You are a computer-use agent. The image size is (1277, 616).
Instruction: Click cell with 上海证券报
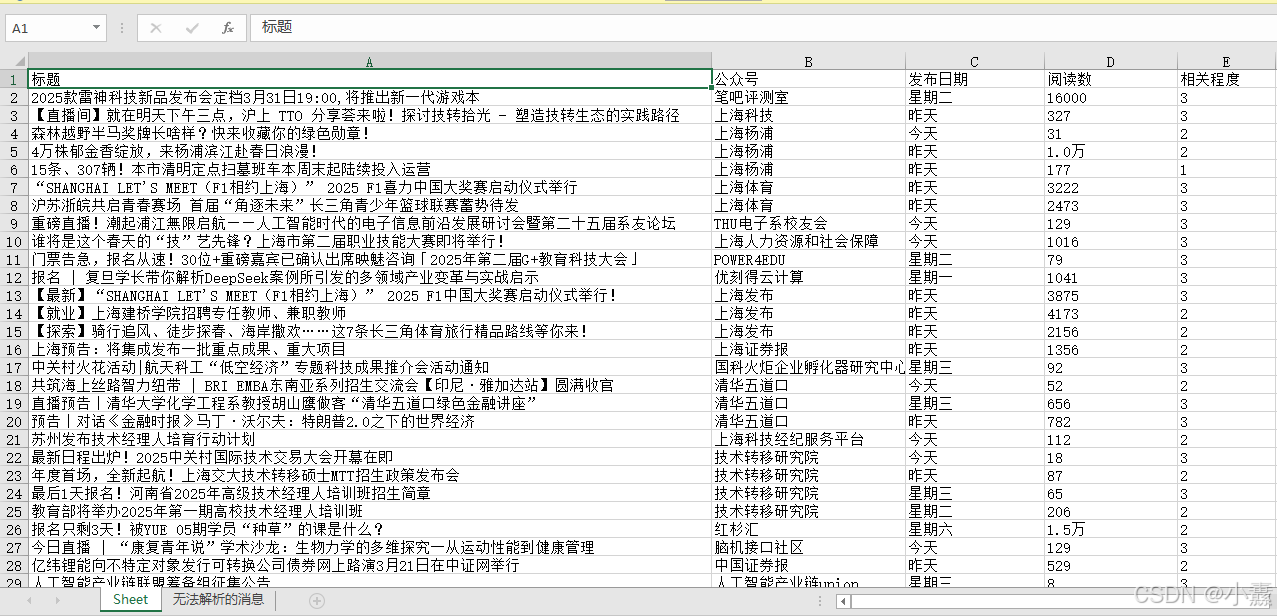[808, 349]
